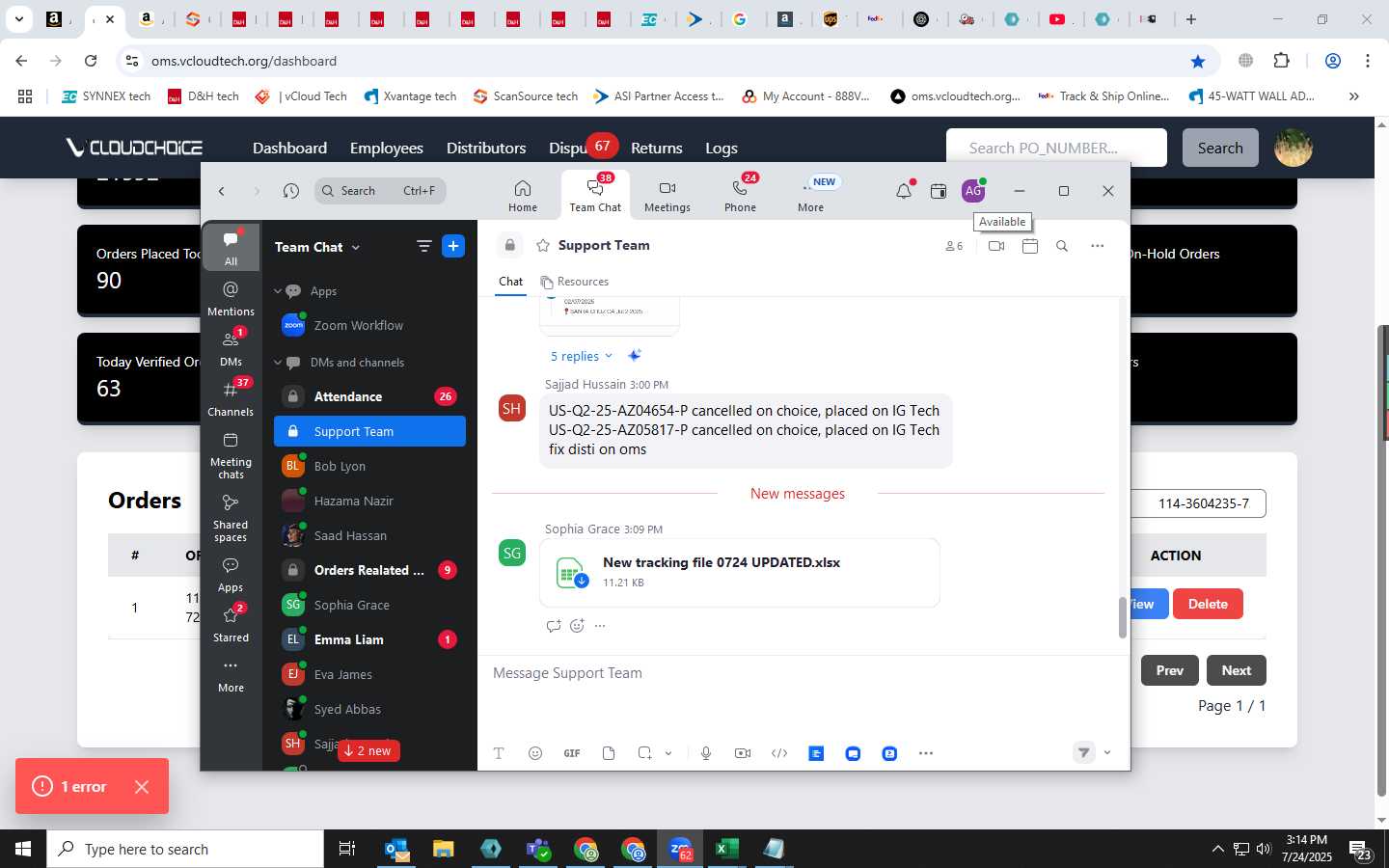Open the Zoom Home tab
This screenshot has height=868, width=1389.
pyautogui.click(x=523, y=196)
